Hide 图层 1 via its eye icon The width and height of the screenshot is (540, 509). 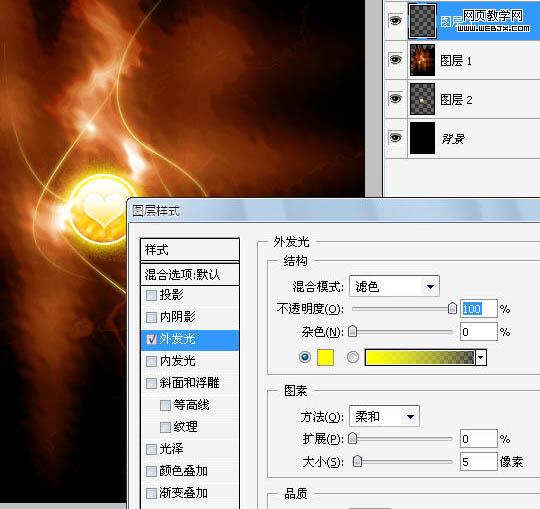pyautogui.click(x=395, y=60)
